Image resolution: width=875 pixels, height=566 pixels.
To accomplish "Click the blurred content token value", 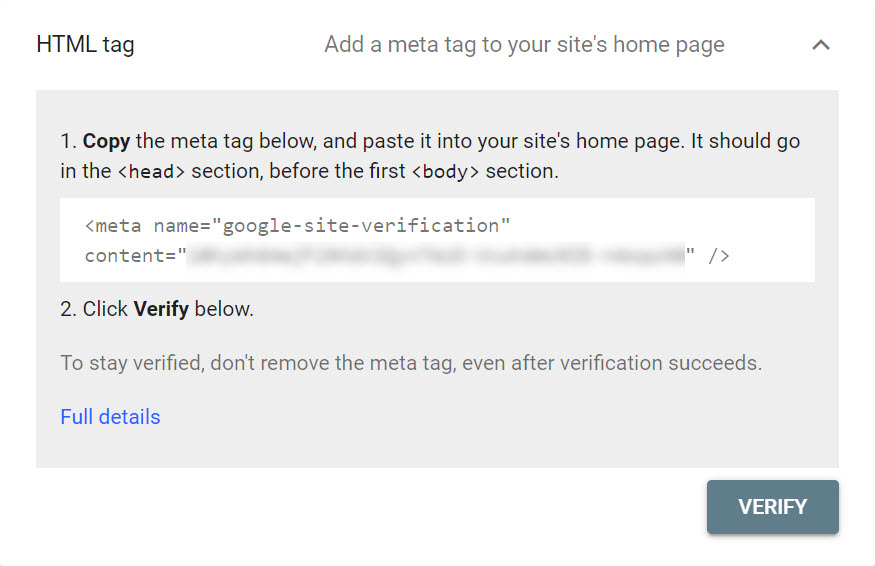I will [x=436, y=256].
